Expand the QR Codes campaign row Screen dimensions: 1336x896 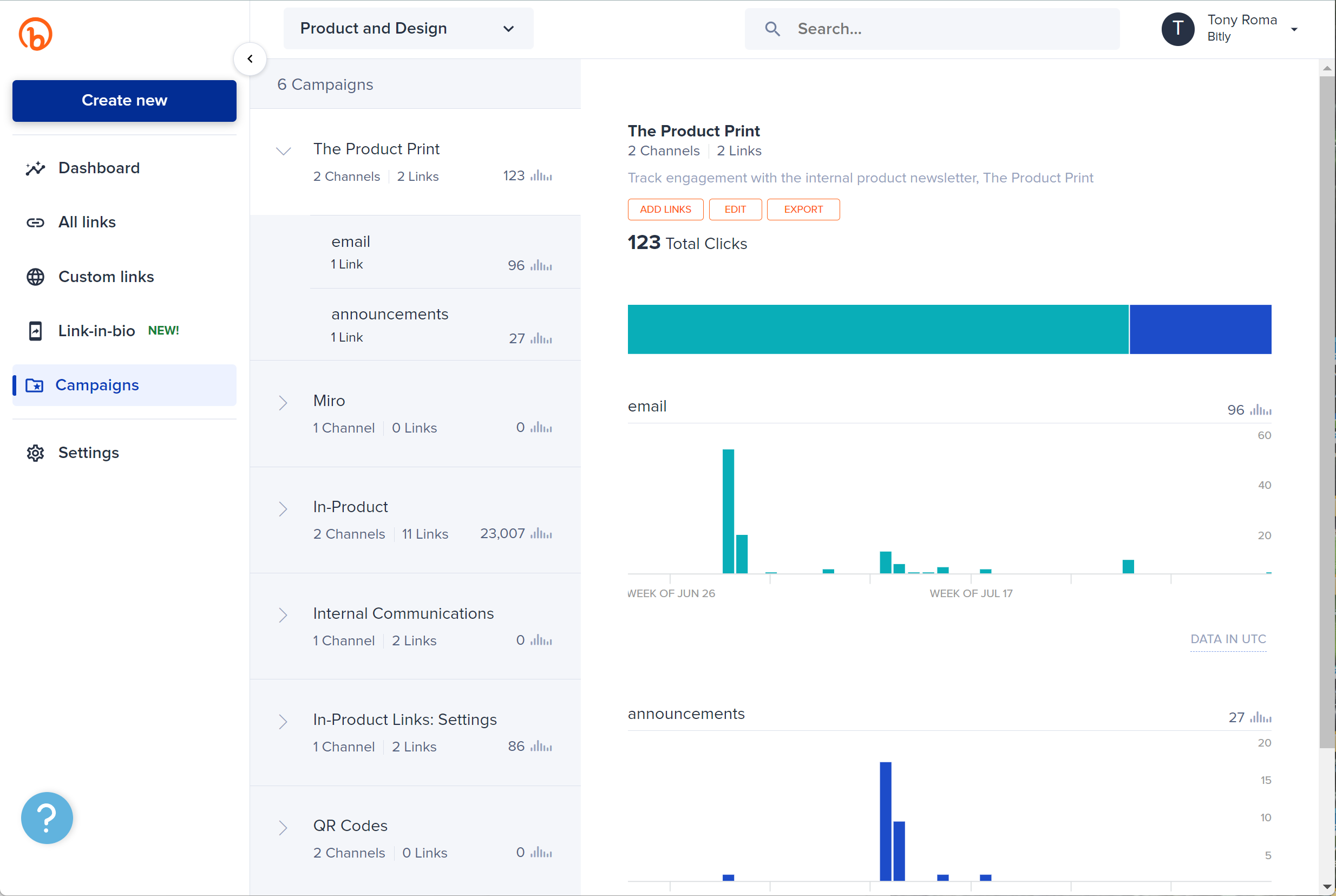[x=282, y=826]
